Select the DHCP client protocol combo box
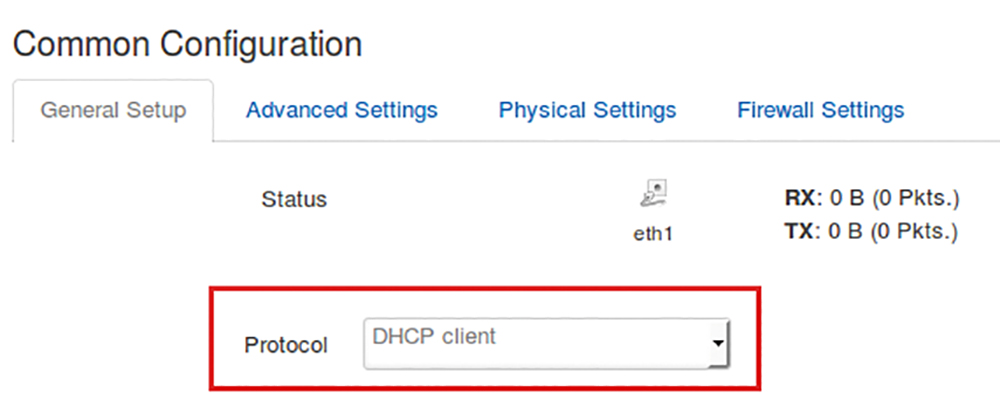This screenshot has height=393, width=1000. coord(547,343)
